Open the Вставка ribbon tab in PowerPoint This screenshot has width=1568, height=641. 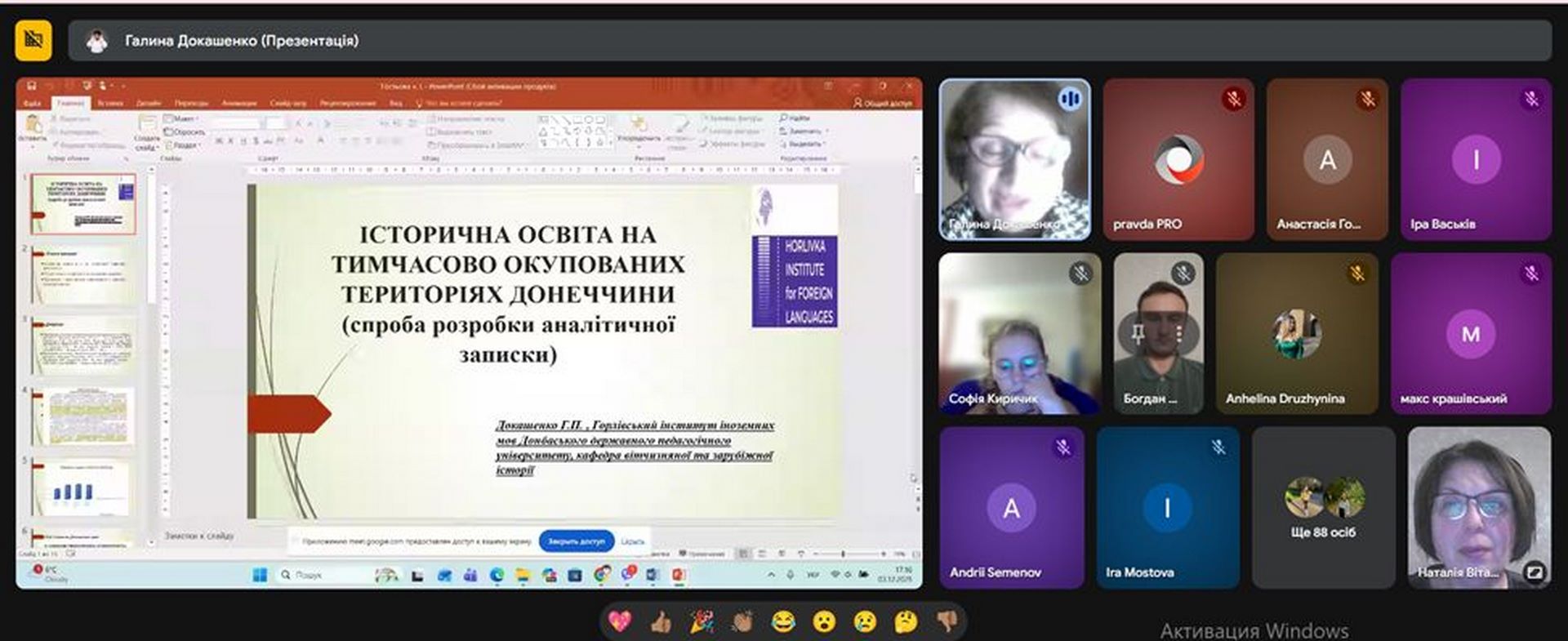pos(110,104)
